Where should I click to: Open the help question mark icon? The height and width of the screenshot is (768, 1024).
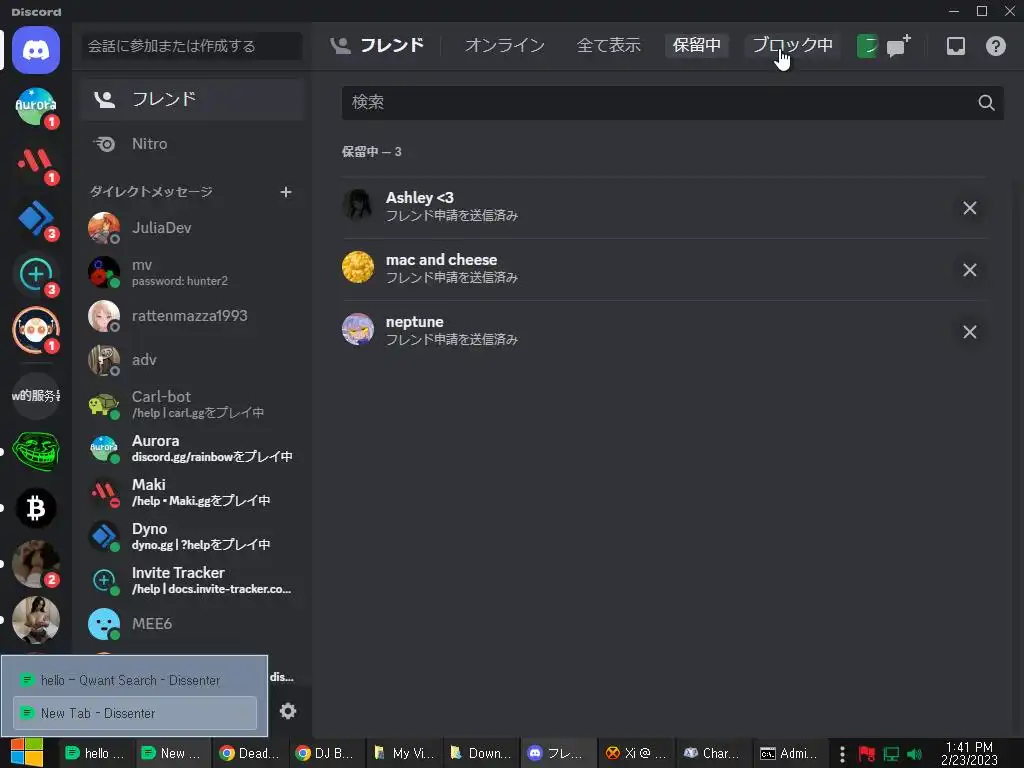(x=995, y=46)
